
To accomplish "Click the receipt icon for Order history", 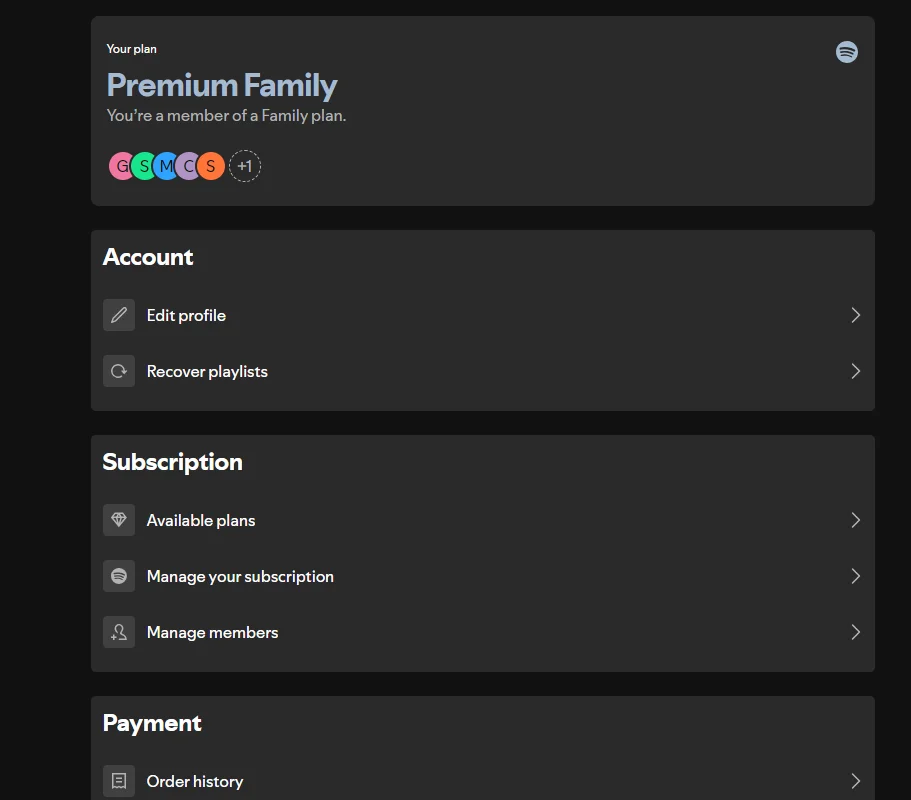I will (x=119, y=781).
